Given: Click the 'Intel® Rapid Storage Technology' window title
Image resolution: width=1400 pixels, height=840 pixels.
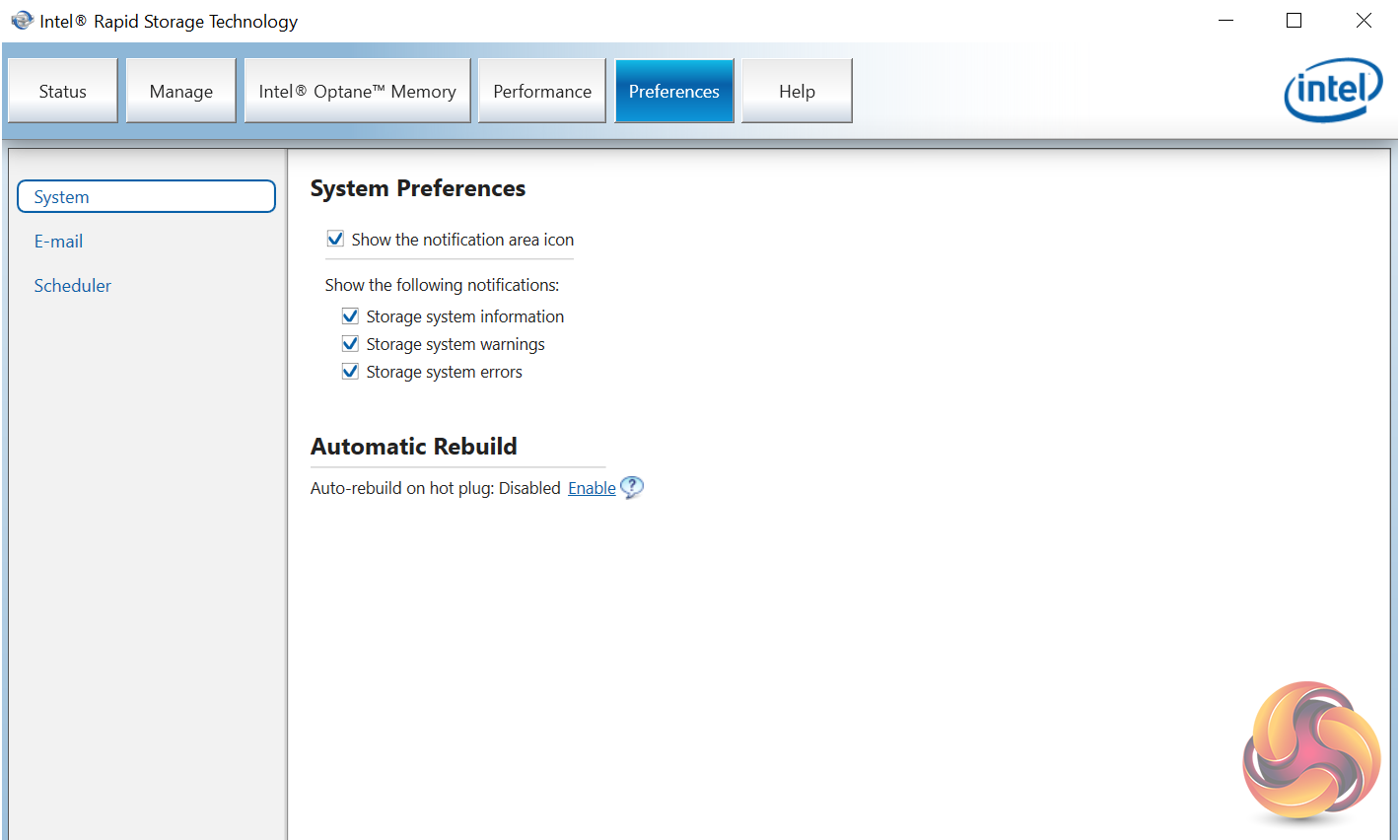Looking at the screenshot, I should (x=169, y=21).
